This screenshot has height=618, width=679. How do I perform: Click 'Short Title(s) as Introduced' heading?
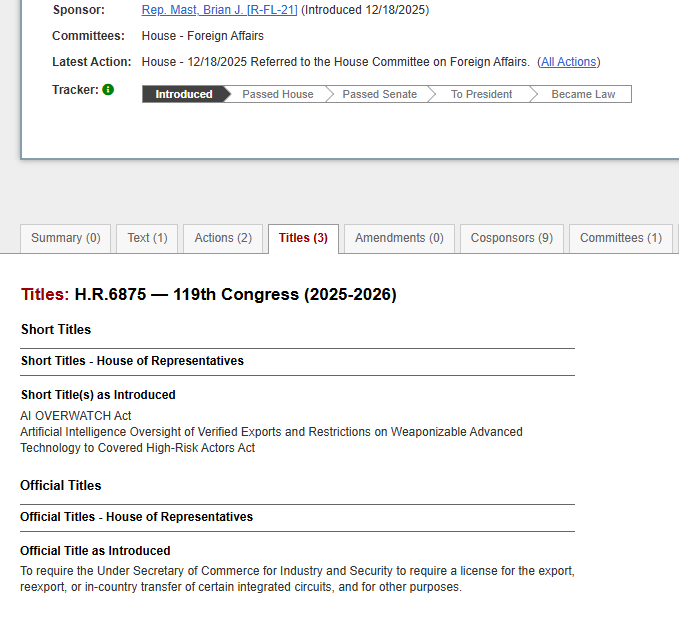98,395
